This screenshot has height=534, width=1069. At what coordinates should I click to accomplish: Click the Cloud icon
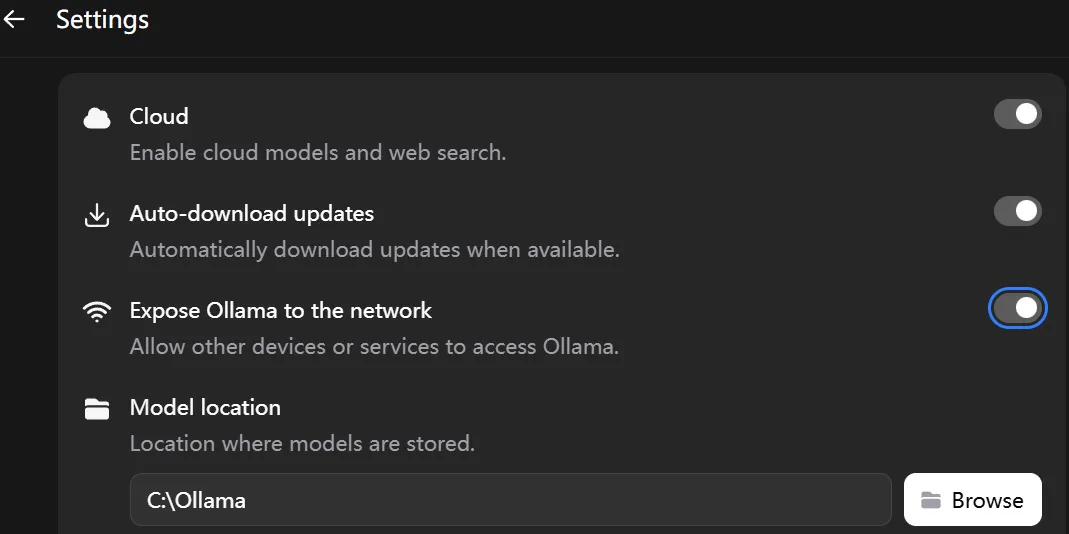97,118
